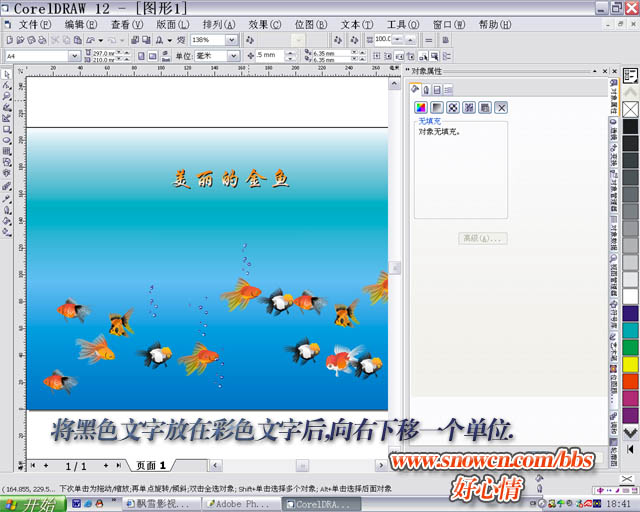Click the no-color X swatch in the palette

point(630,109)
